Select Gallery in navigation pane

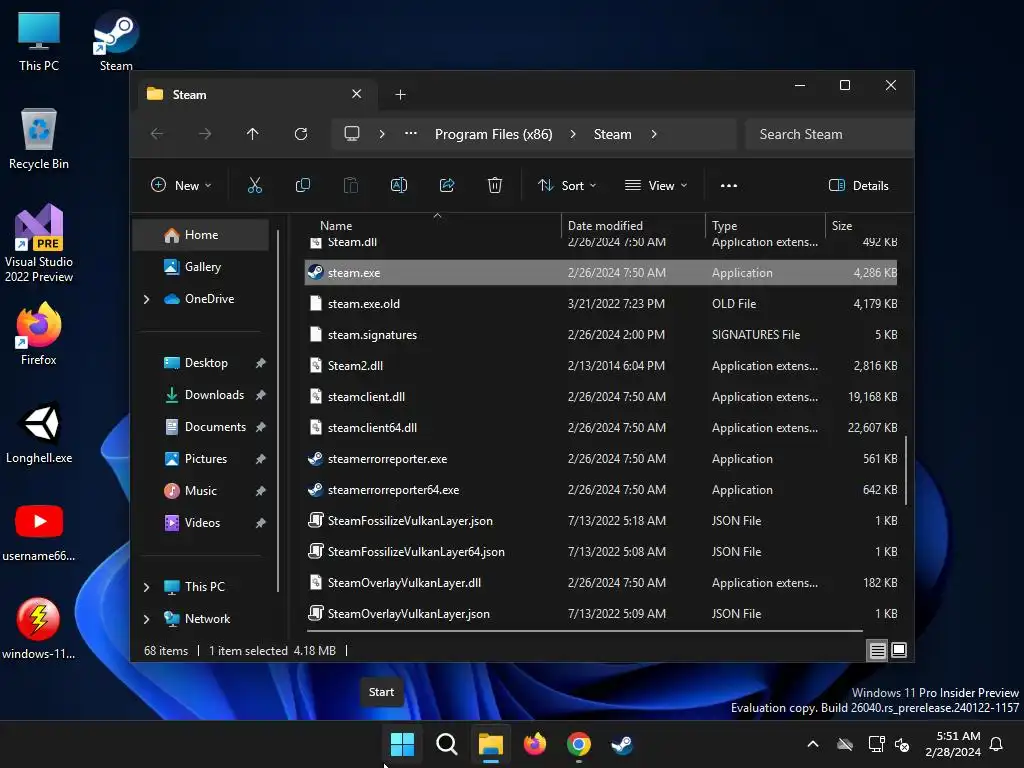(200, 267)
